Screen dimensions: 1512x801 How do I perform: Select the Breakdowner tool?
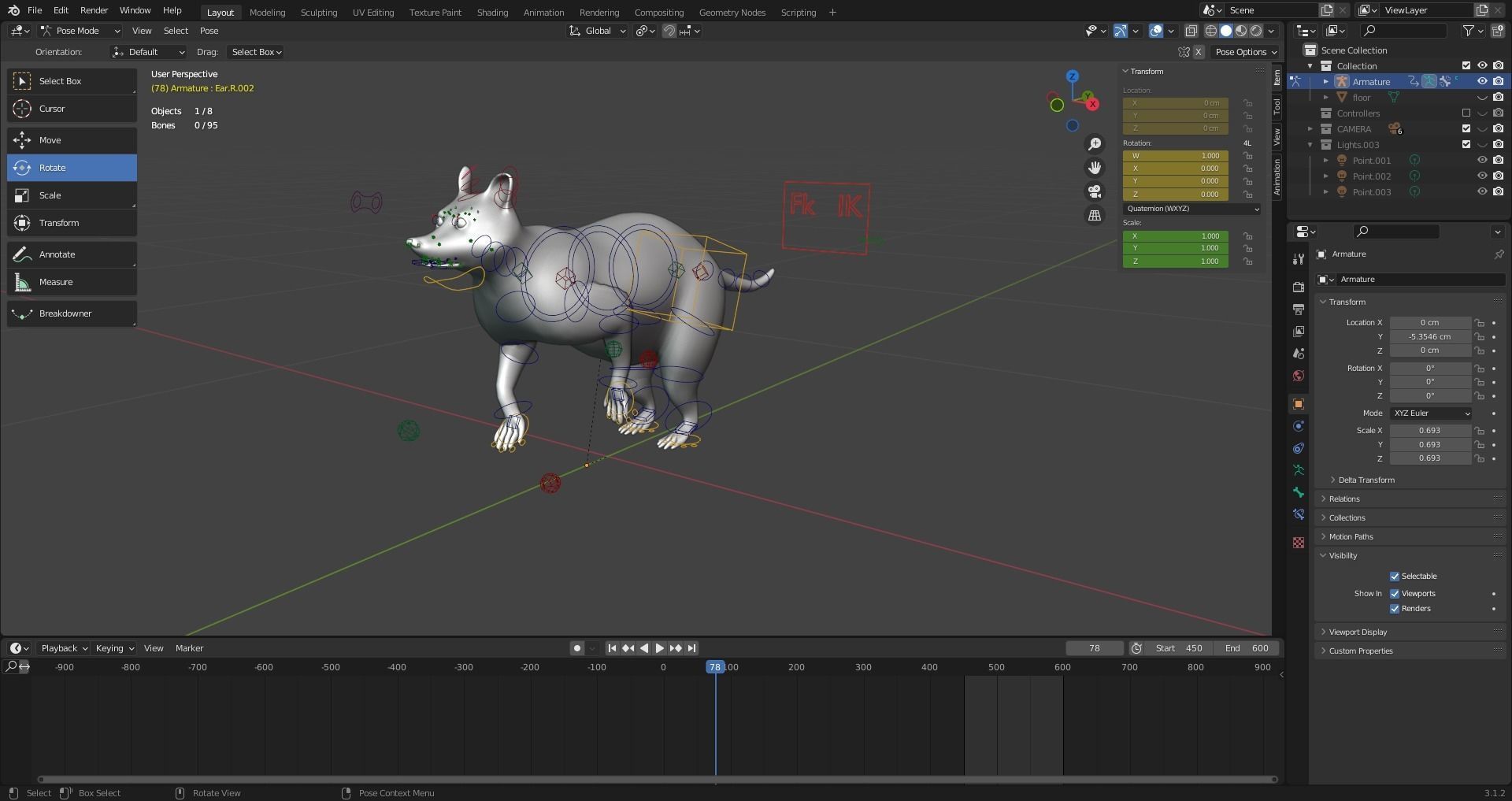pos(72,313)
